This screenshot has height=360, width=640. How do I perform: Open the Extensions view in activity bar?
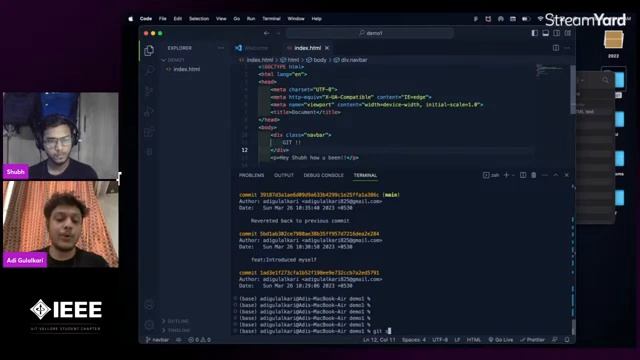tap(149, 132)
